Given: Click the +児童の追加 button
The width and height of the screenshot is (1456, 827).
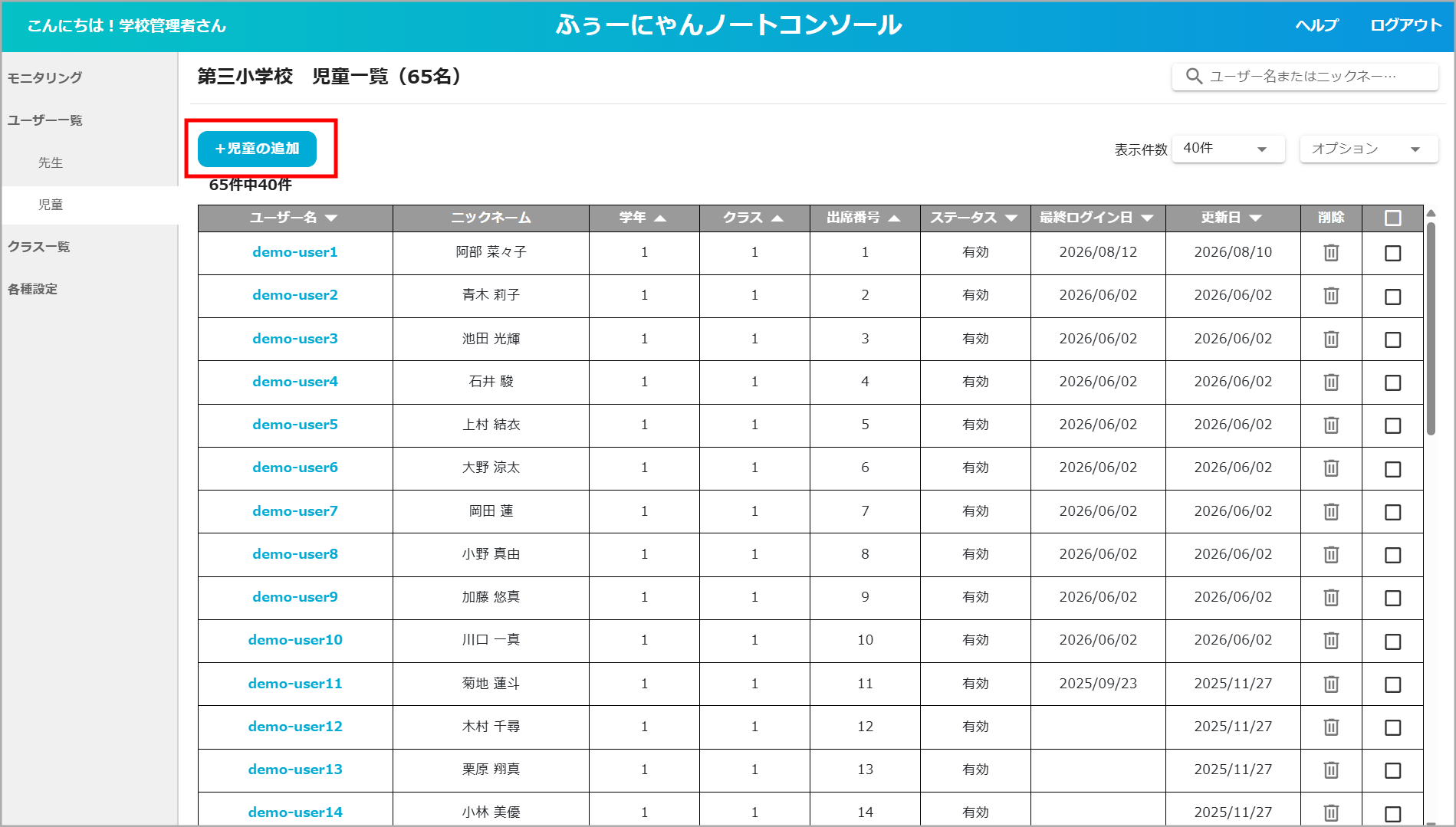Looking at the screenshot, I should (257, 149).
